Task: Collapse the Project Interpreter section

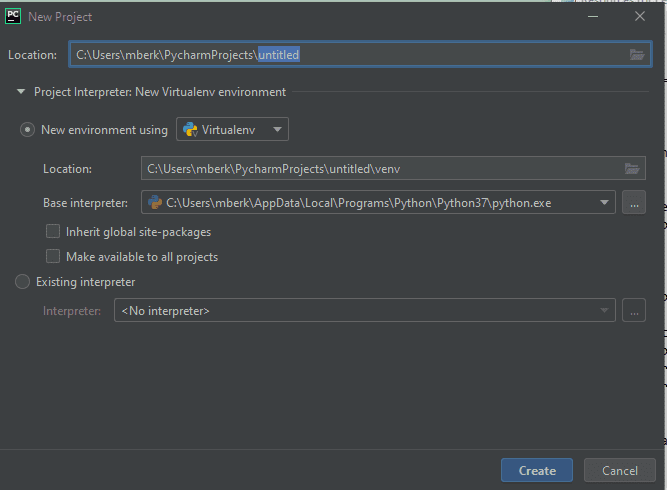Action: 20,92
